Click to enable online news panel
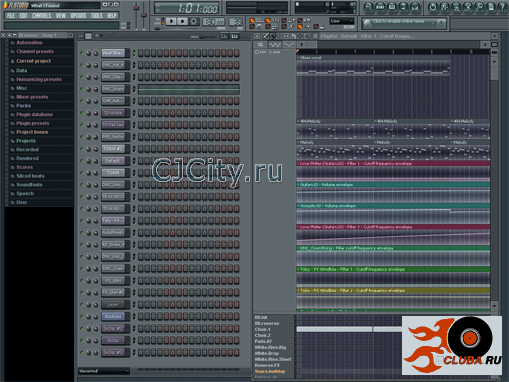The image size is (509, 382). (x=404, y=23)
